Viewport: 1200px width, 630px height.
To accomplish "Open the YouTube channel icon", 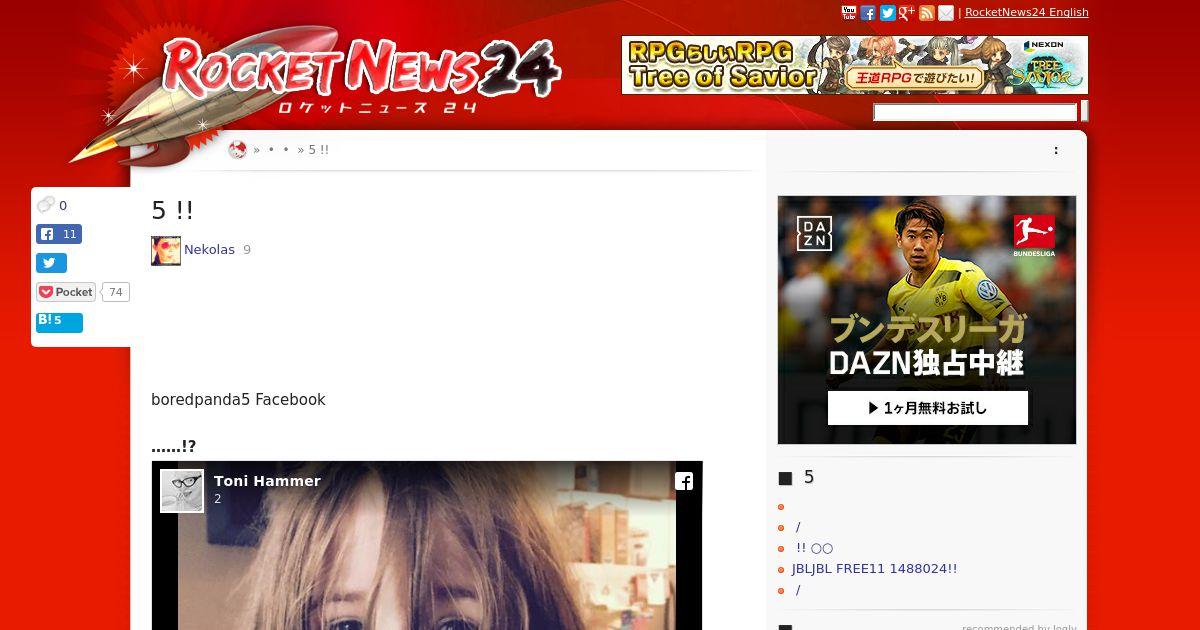I will pyautogui.click(x=849, y=13).
